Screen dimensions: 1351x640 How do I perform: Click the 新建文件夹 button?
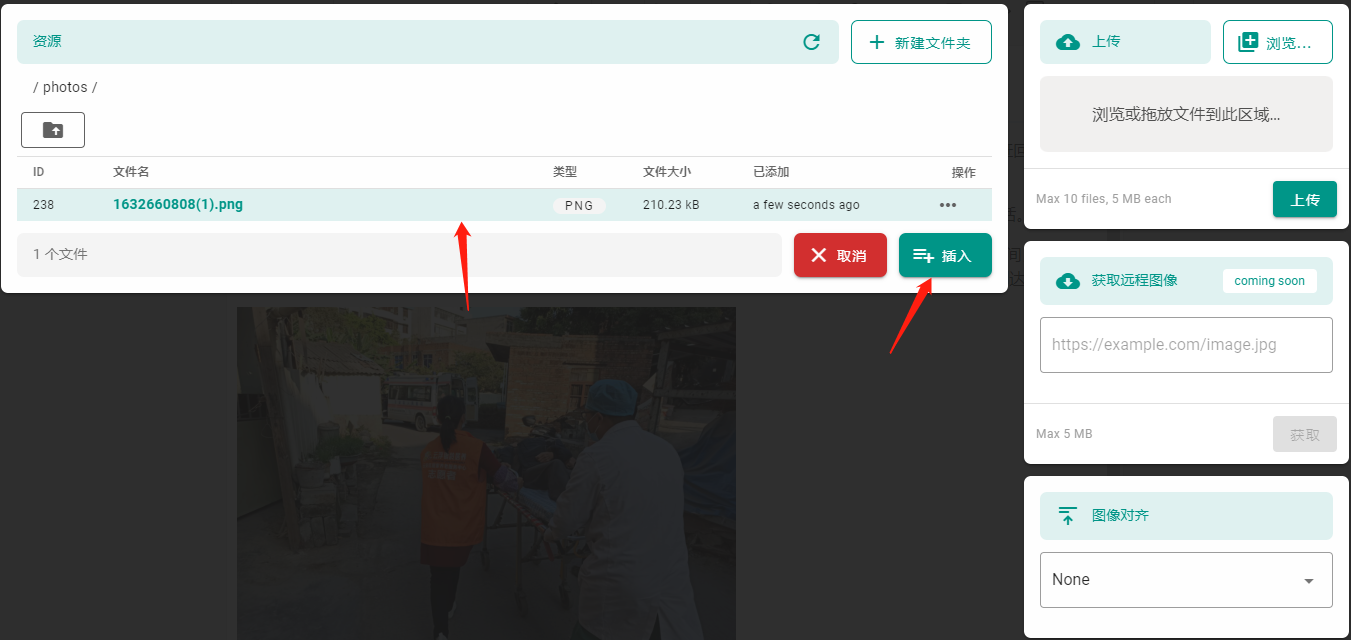point(920,42)
